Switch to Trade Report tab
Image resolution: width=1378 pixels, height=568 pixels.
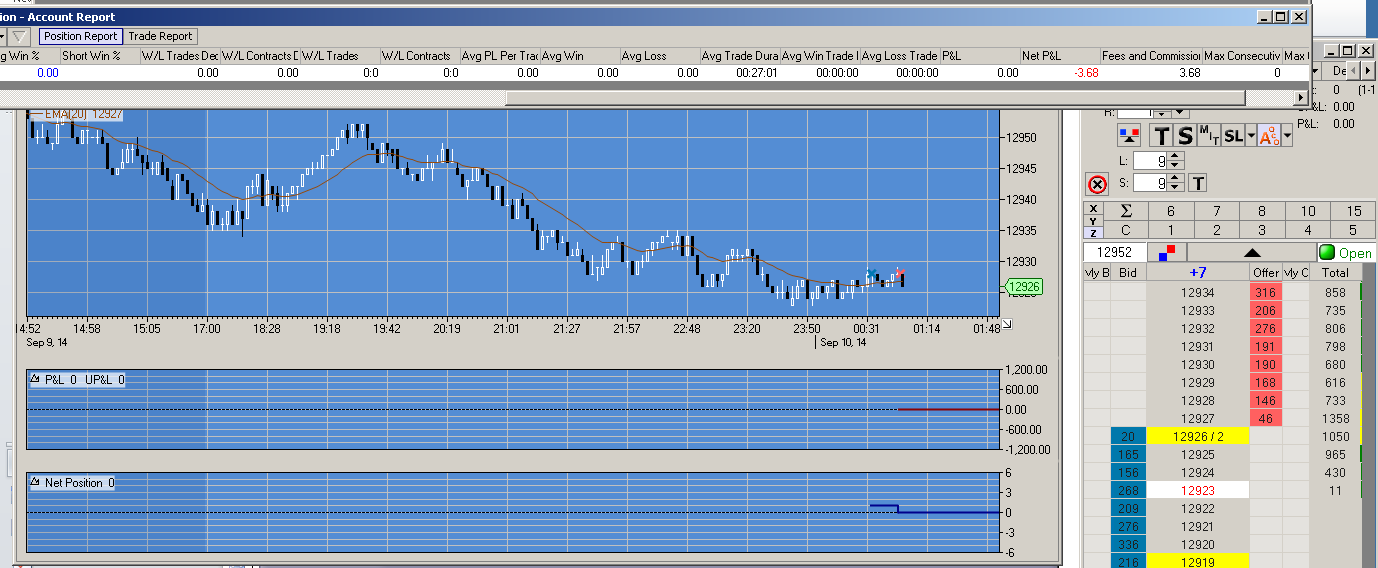[x=161, y=36]
